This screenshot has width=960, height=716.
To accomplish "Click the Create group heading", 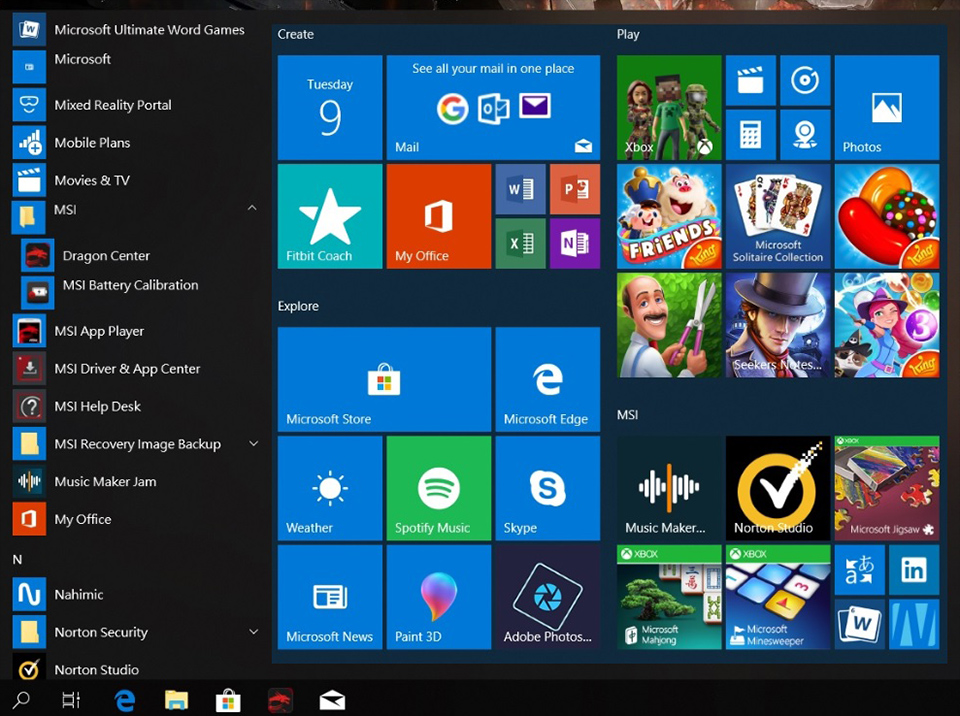I will tap(296, 34).
